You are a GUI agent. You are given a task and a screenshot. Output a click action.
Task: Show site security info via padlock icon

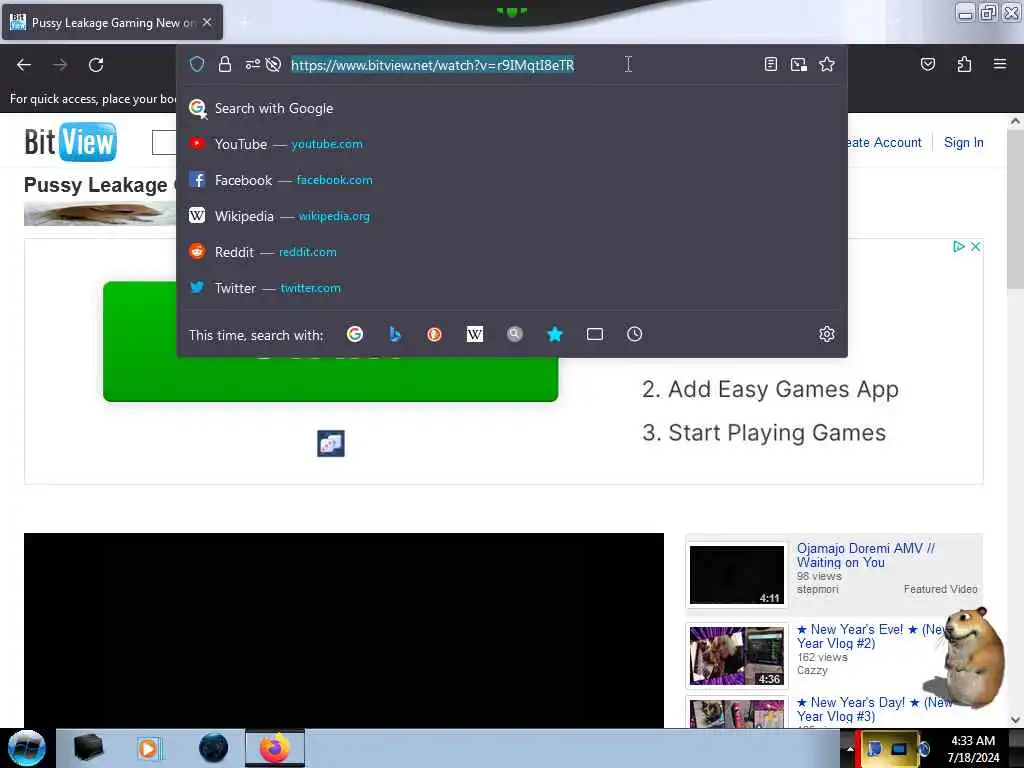tap(225, 64)
